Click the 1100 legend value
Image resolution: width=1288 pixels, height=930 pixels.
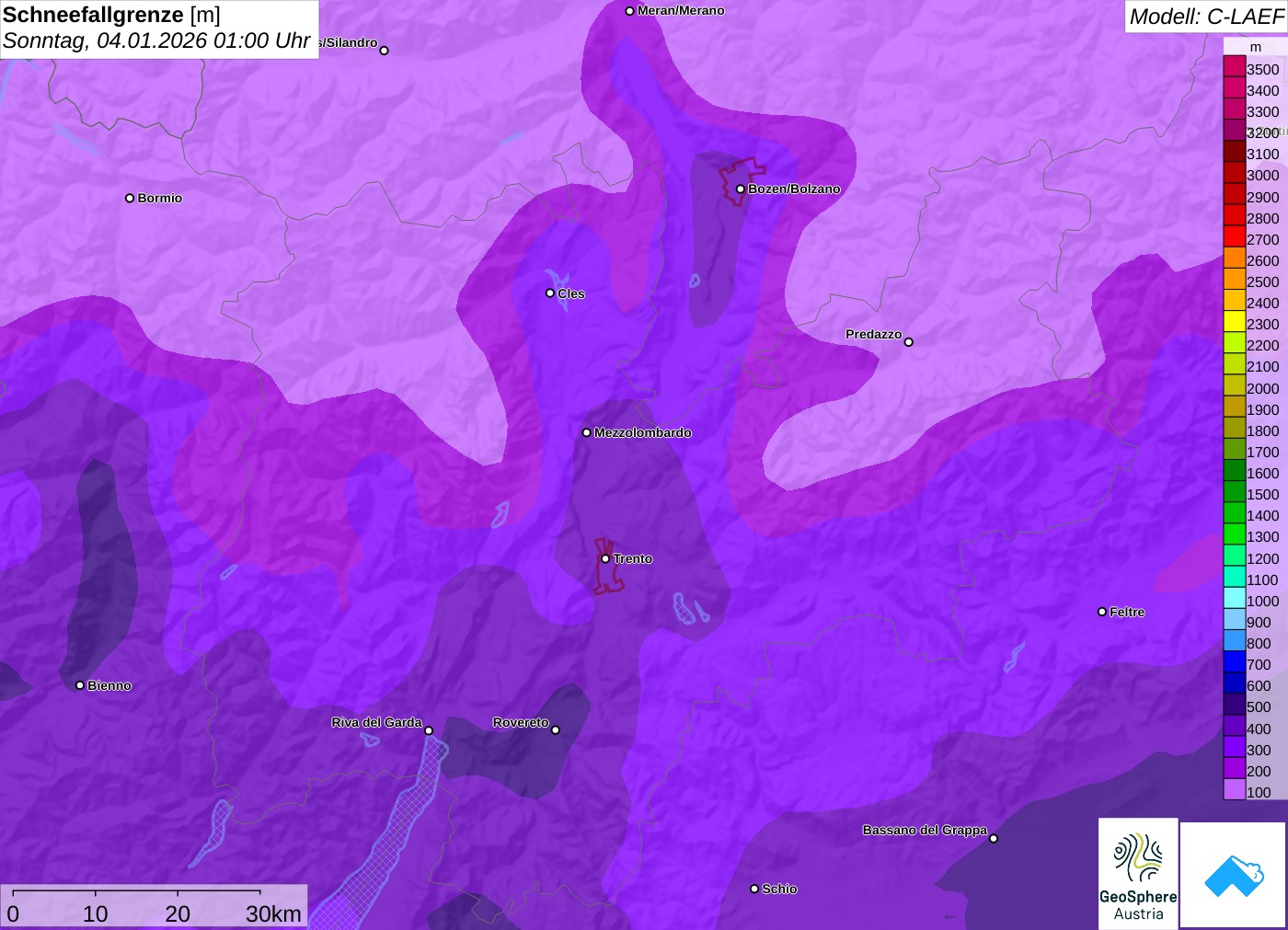point(1263,580)
